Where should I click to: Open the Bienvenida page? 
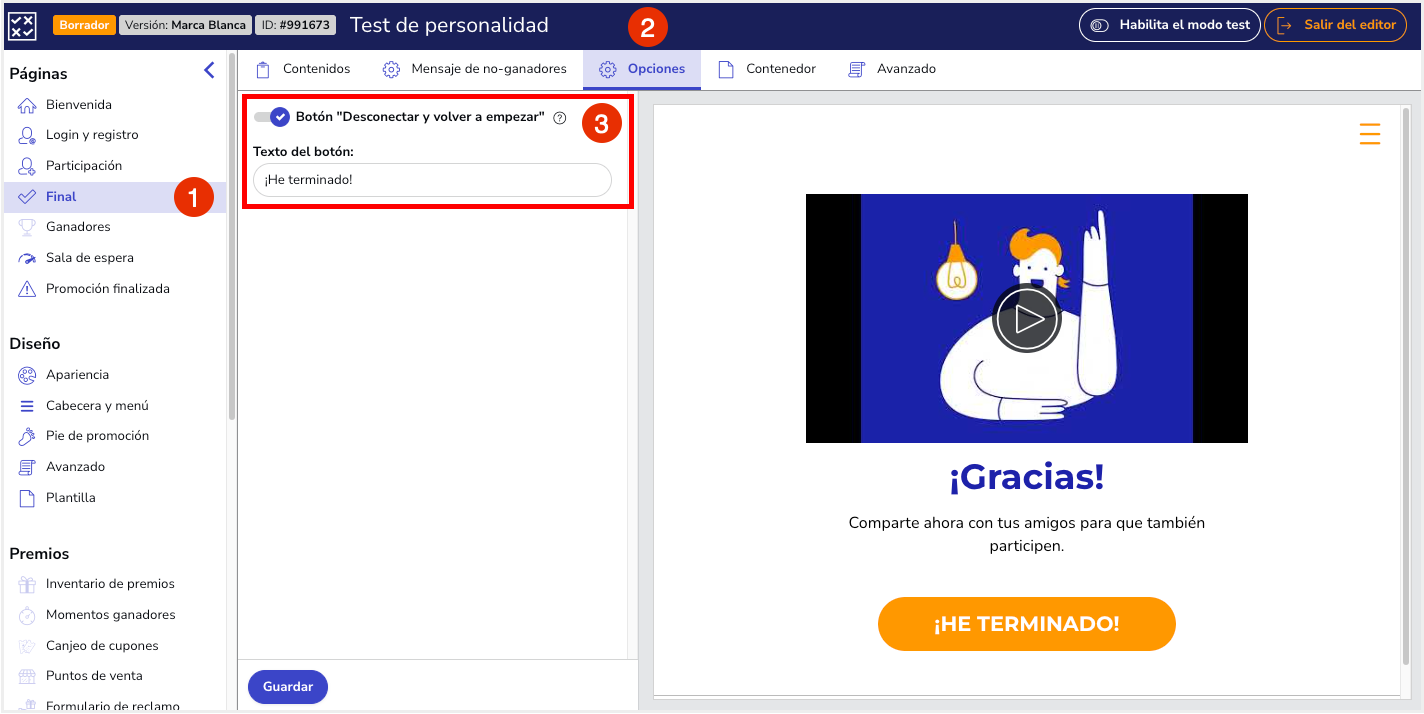(79, 104)
